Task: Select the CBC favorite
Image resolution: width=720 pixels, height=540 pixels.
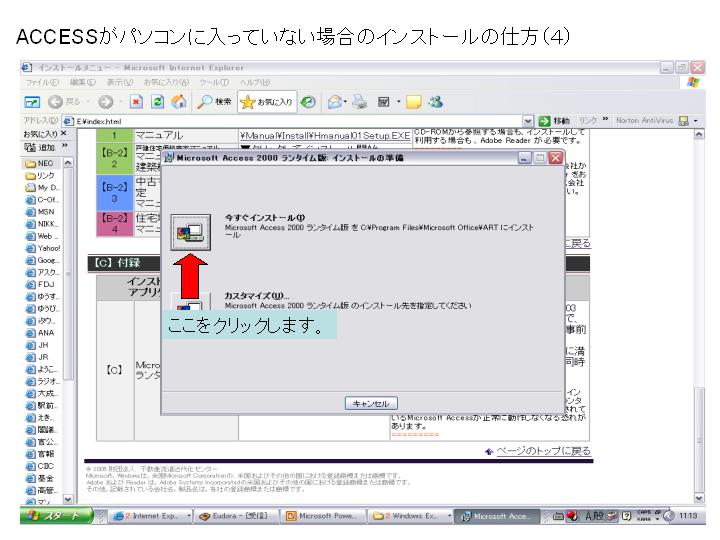Action: (x=40, y=466)
